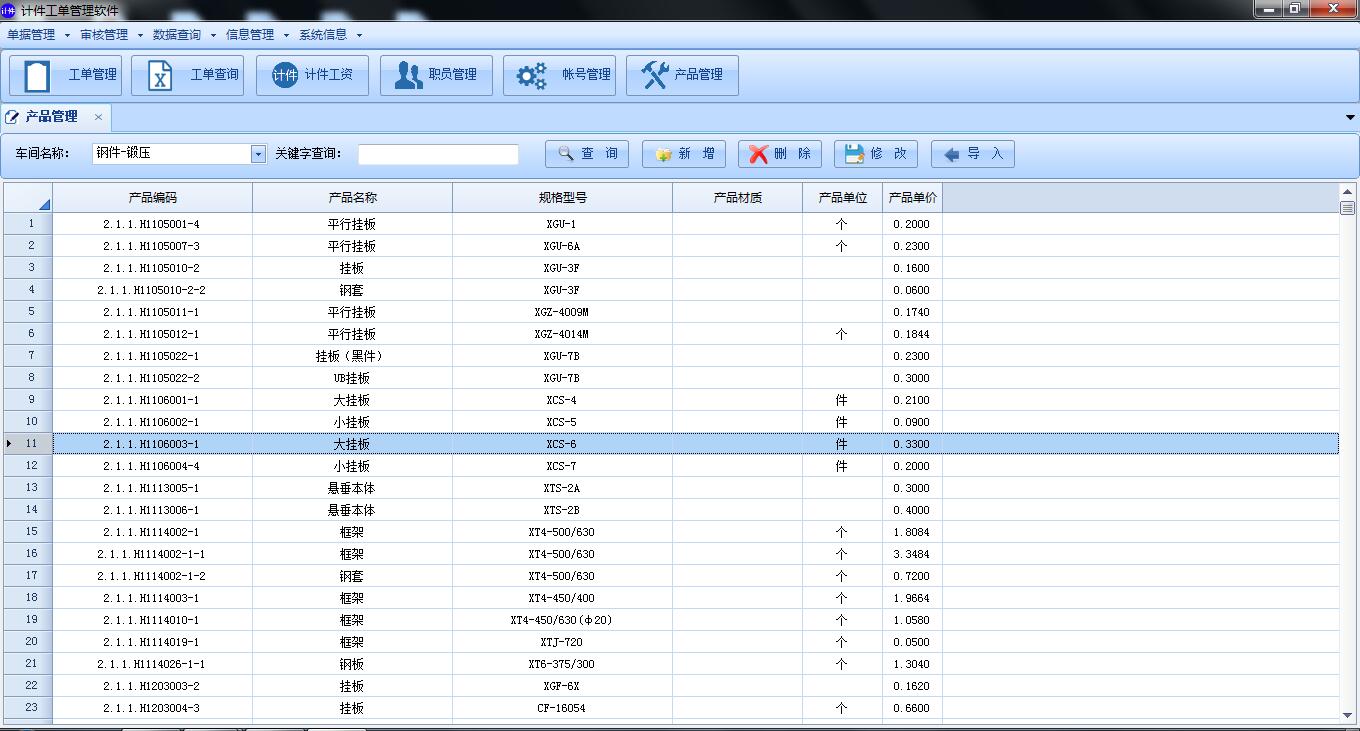
Task: Sort by the 产品单价 column header
Action: (912, 198)
